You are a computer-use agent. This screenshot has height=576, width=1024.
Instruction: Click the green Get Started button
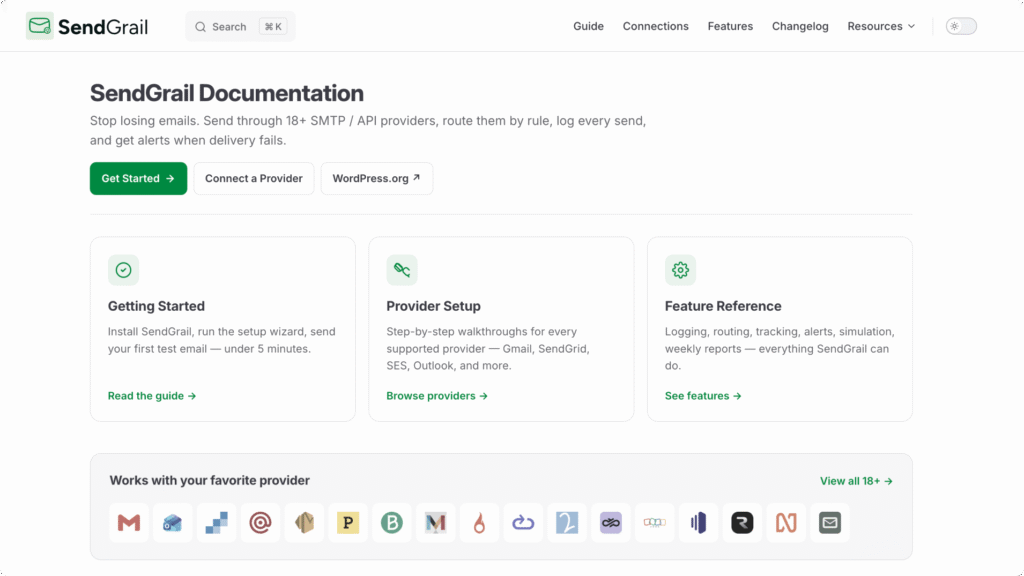138,178
